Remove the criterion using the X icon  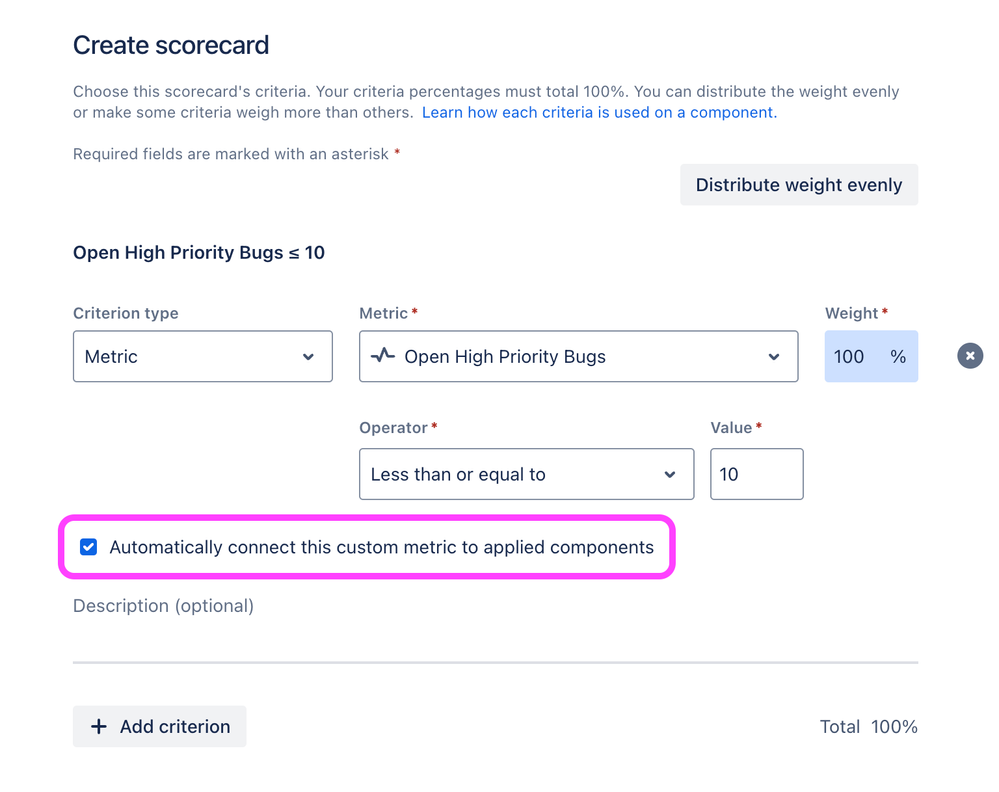tap(970, 356)
